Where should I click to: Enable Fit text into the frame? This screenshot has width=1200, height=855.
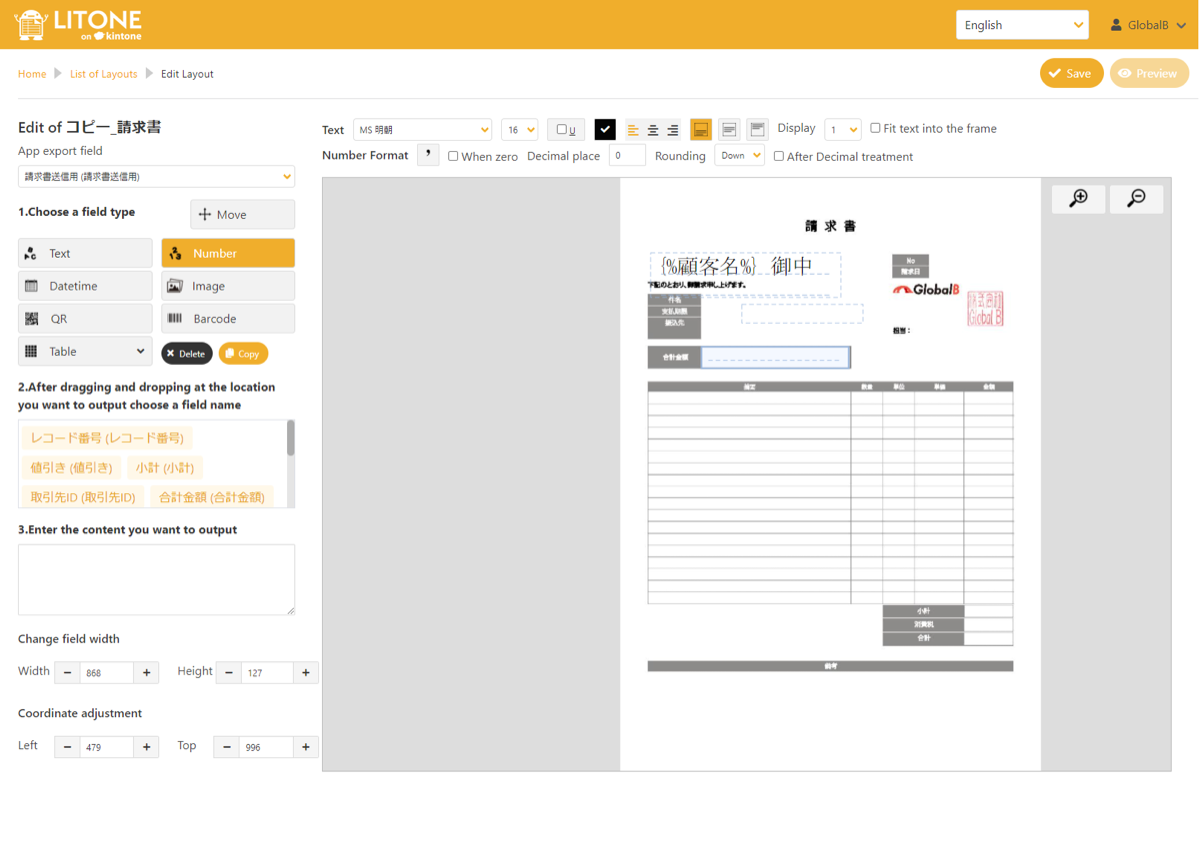click(x=875, y=128)
